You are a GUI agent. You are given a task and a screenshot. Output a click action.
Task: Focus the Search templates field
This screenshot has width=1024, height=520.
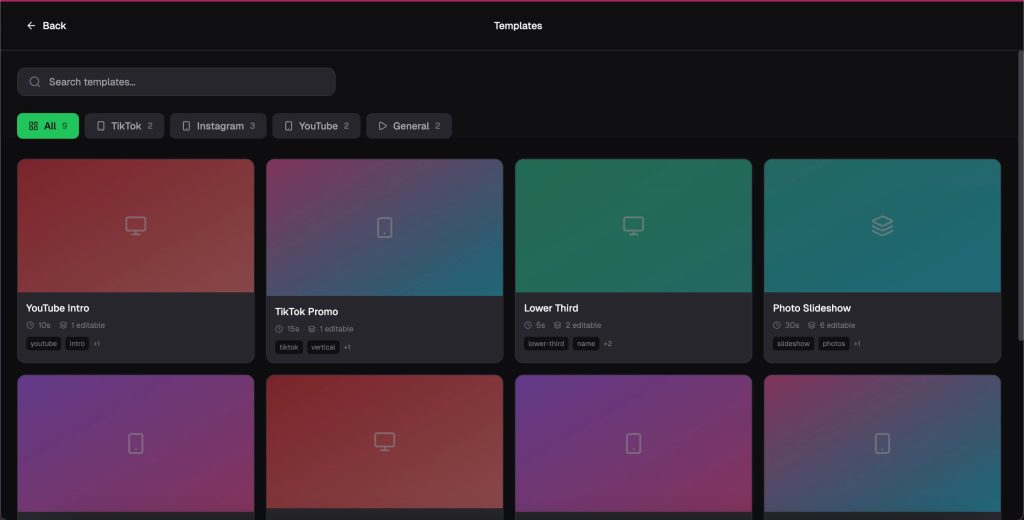pyautogui.click(x=176, y=82)
